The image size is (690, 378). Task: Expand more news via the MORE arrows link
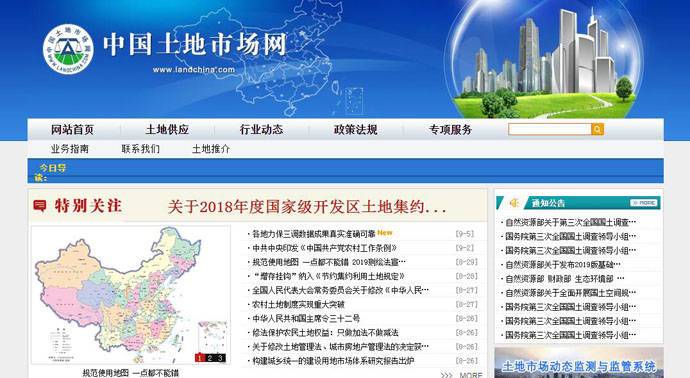461,375
